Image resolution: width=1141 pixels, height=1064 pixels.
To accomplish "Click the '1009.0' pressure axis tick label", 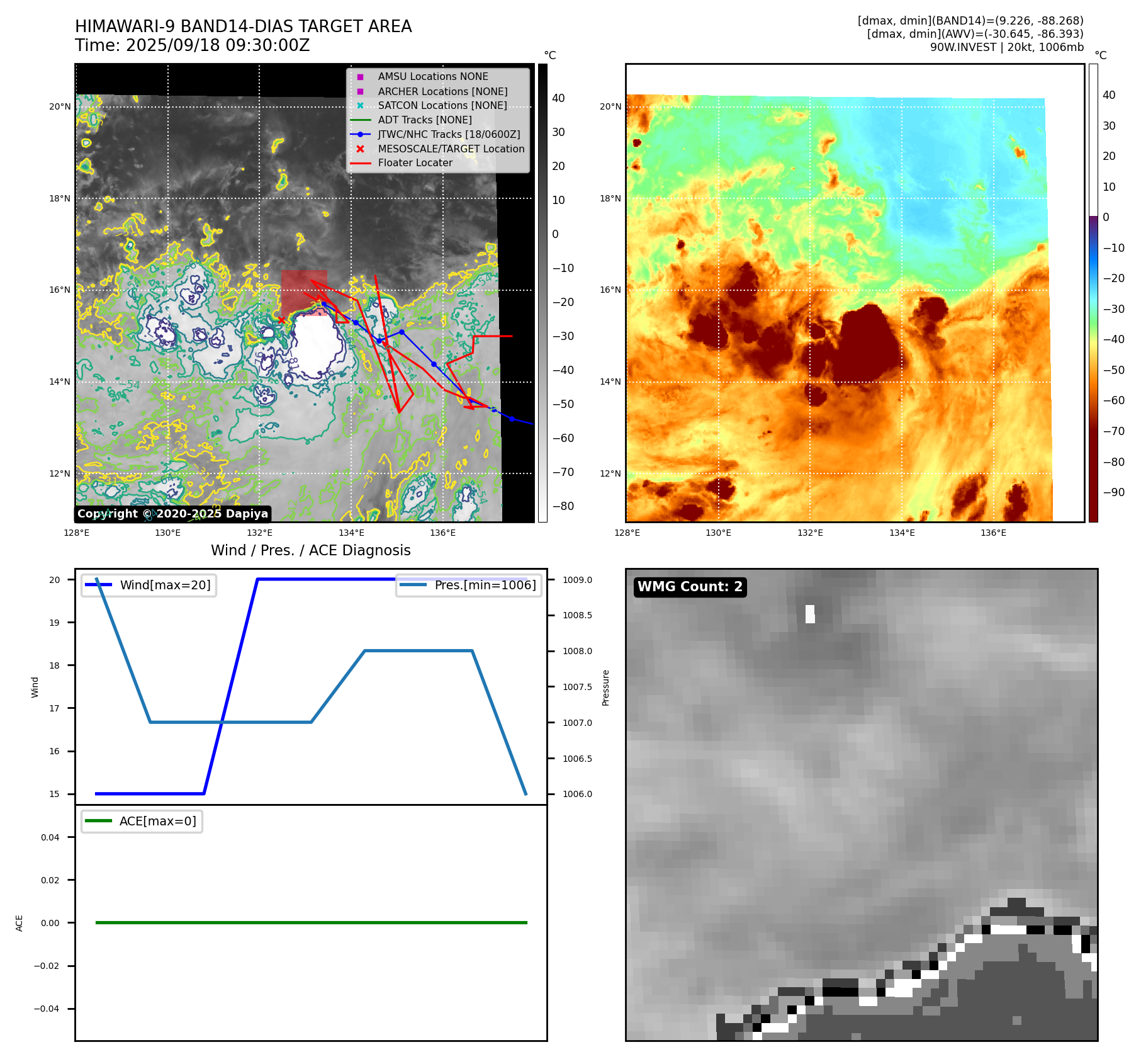I will tap(577, 580).
